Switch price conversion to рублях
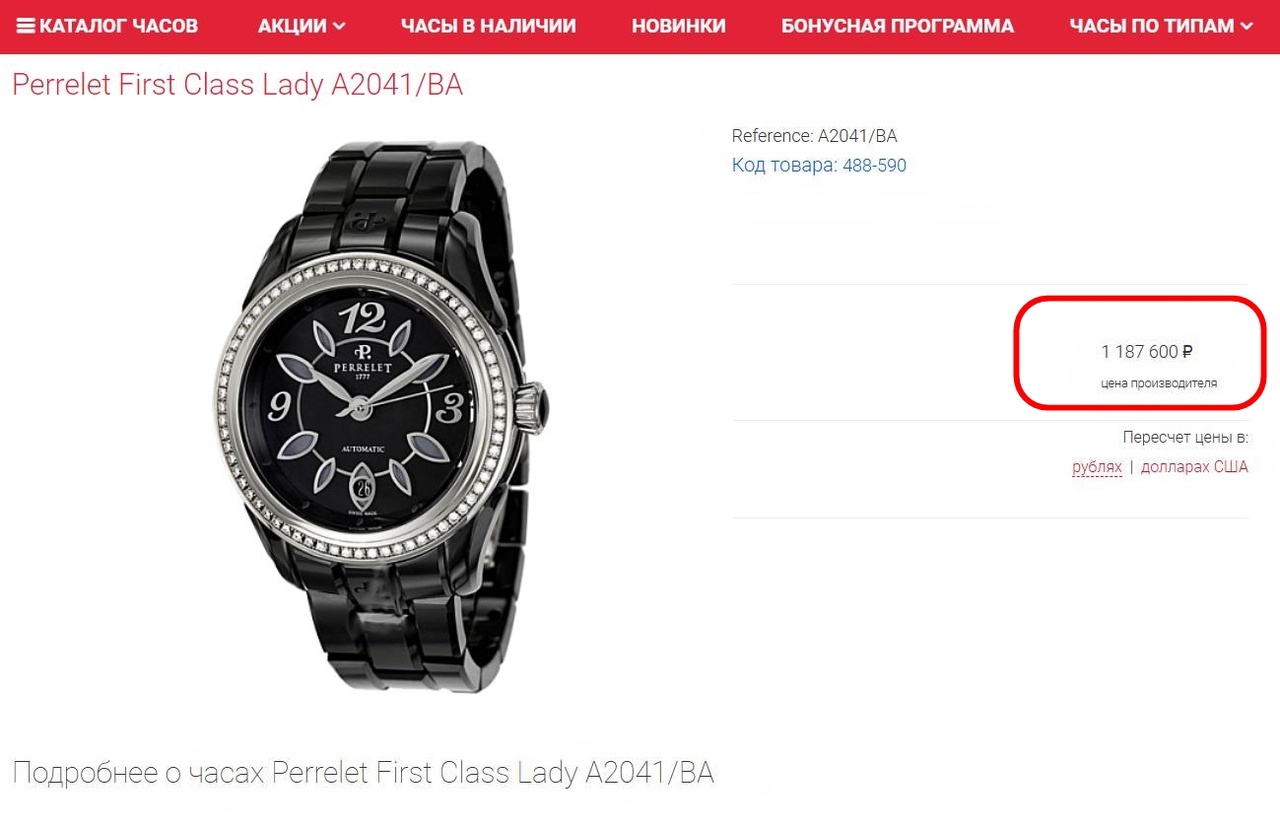The width and height of the screenshot is (1280, 828). click(x=1097, y=467)
